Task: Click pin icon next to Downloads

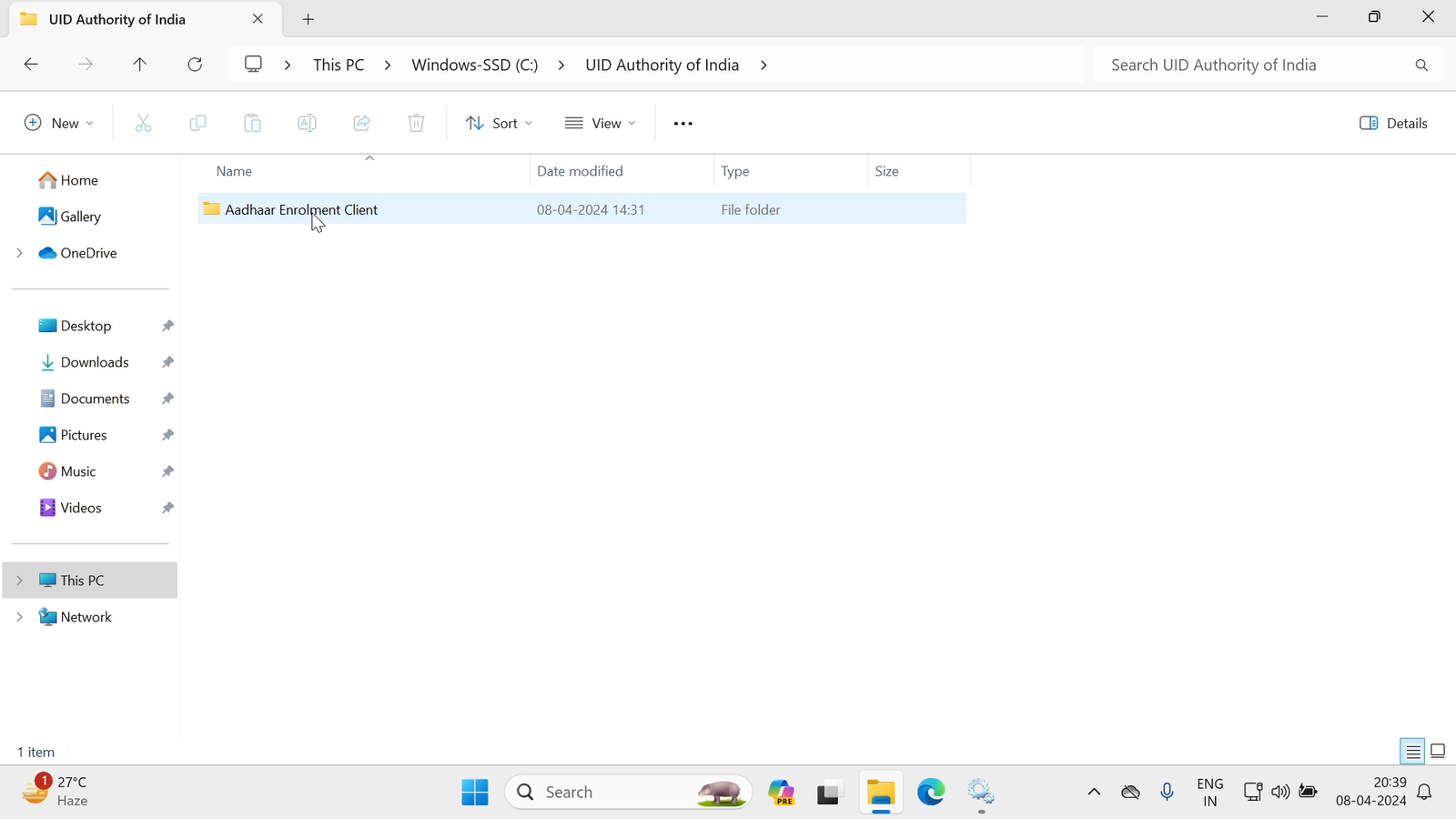Action: pos(167,362)
